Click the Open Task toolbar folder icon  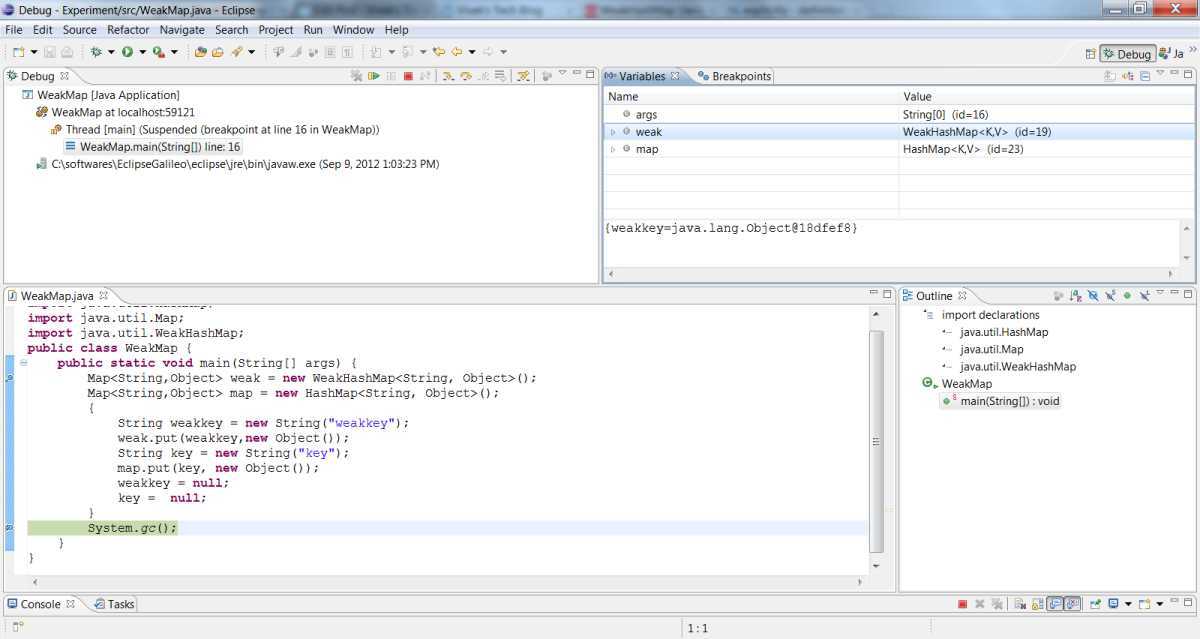217,52
